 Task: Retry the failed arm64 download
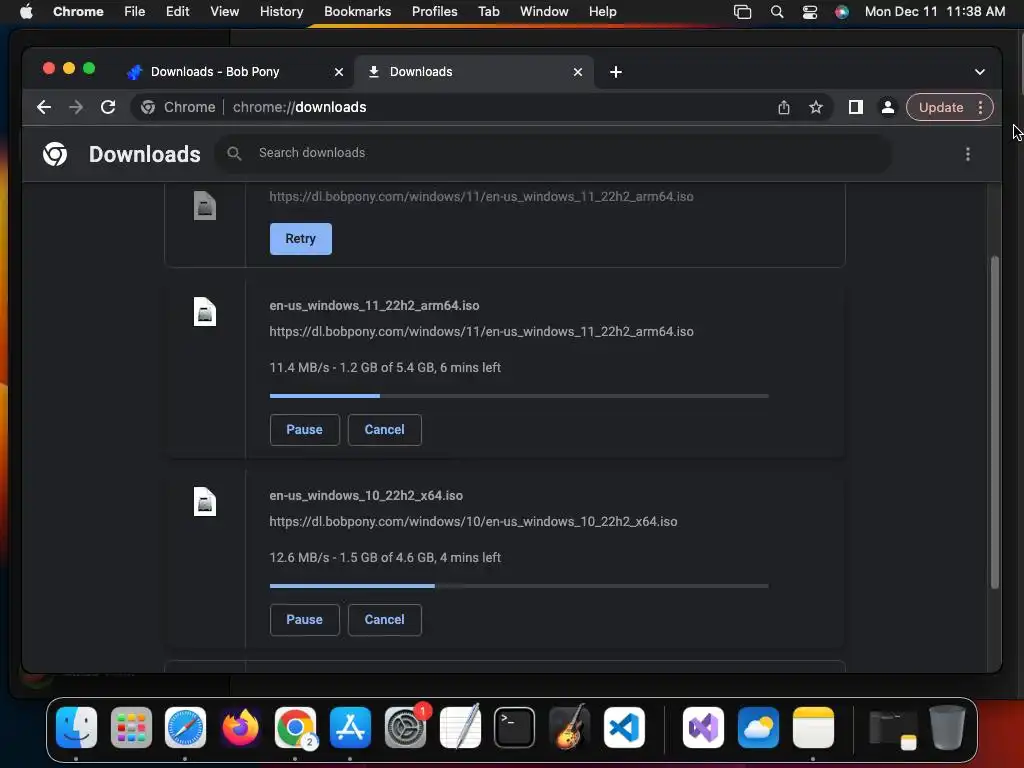pyautogui.click(x=300, y=239)
